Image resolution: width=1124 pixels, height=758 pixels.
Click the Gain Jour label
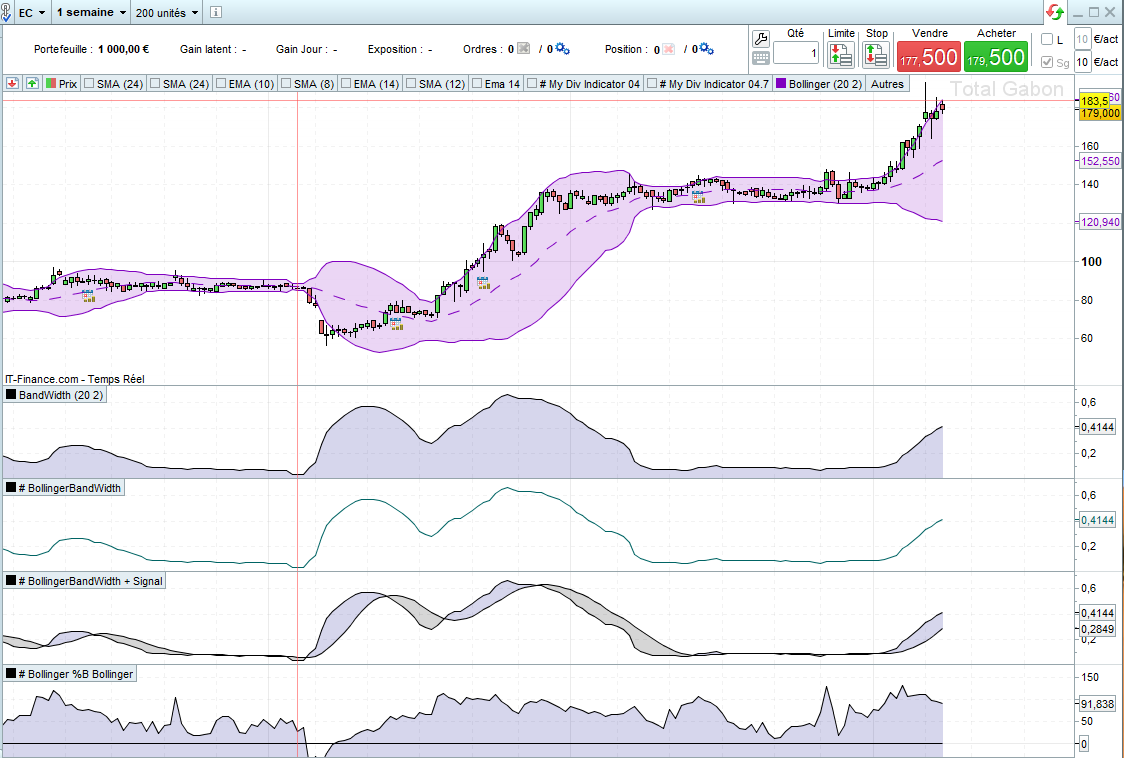(302, 49)
